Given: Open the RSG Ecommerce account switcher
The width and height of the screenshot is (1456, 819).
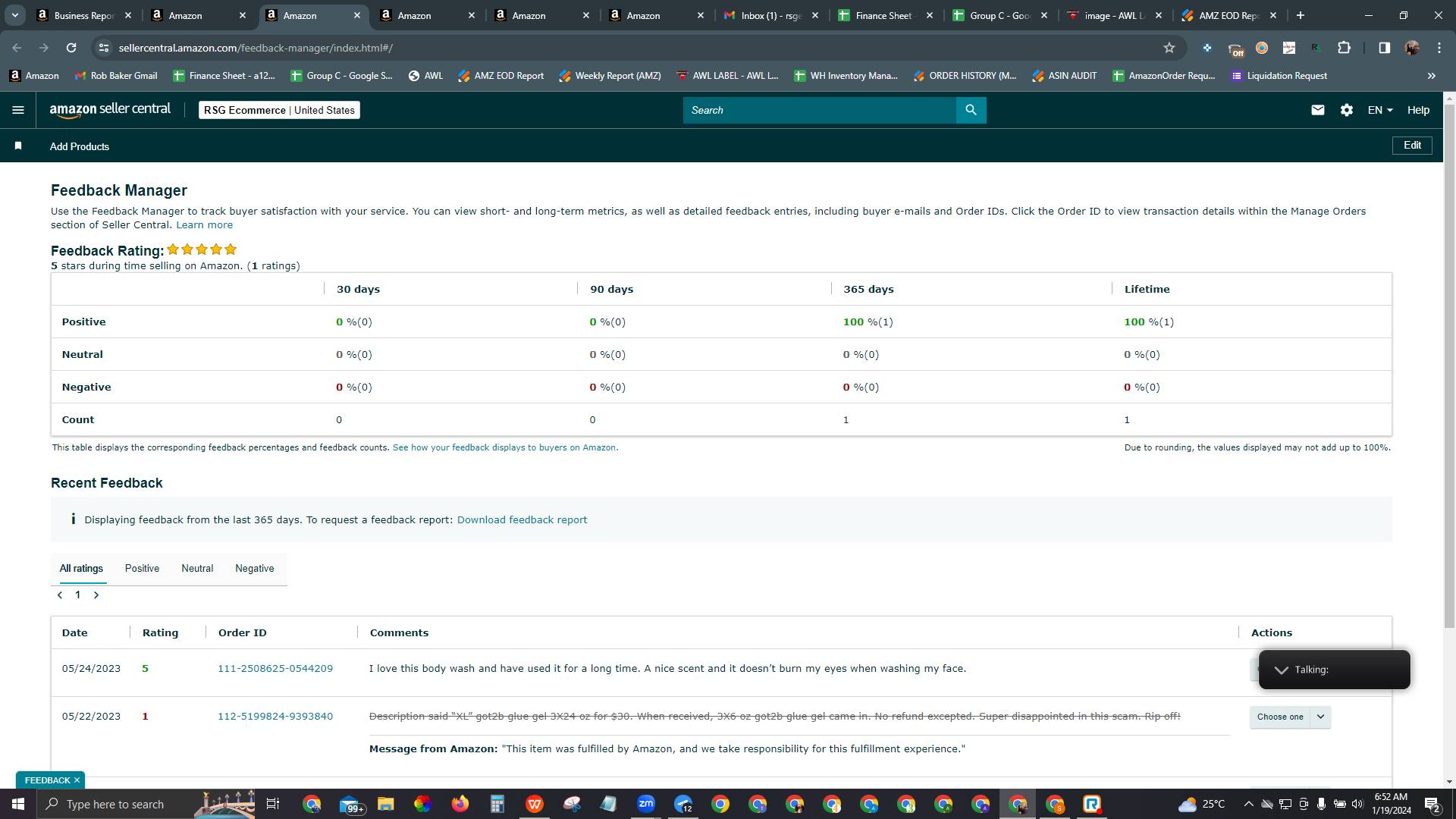Looking at the screenshot, I should coord(279,110).
